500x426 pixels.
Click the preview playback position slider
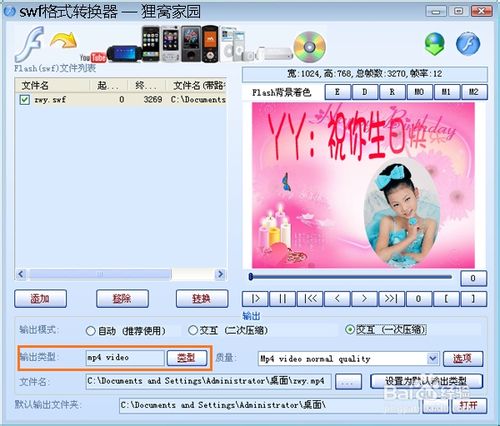tap(350, 277)
